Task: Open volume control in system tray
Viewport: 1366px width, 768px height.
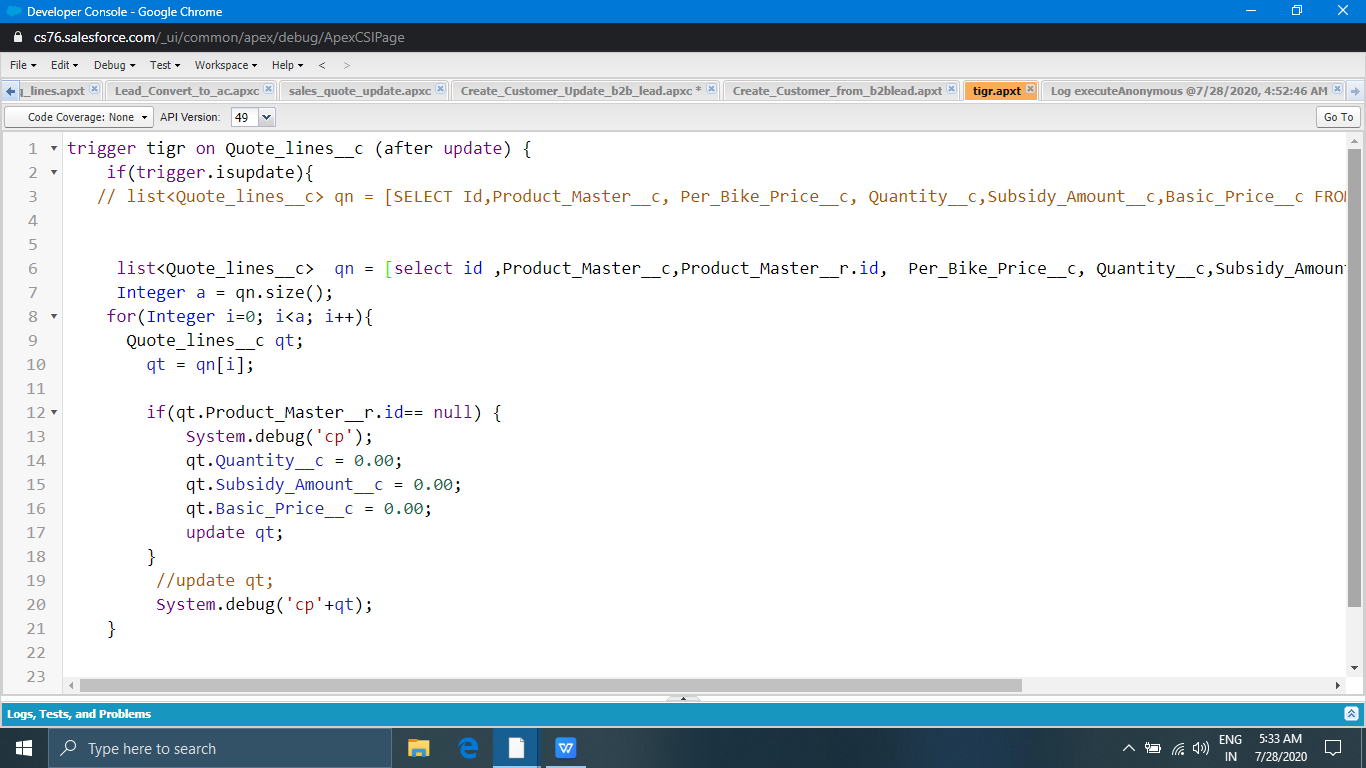Action: (x=1200, y=748)
